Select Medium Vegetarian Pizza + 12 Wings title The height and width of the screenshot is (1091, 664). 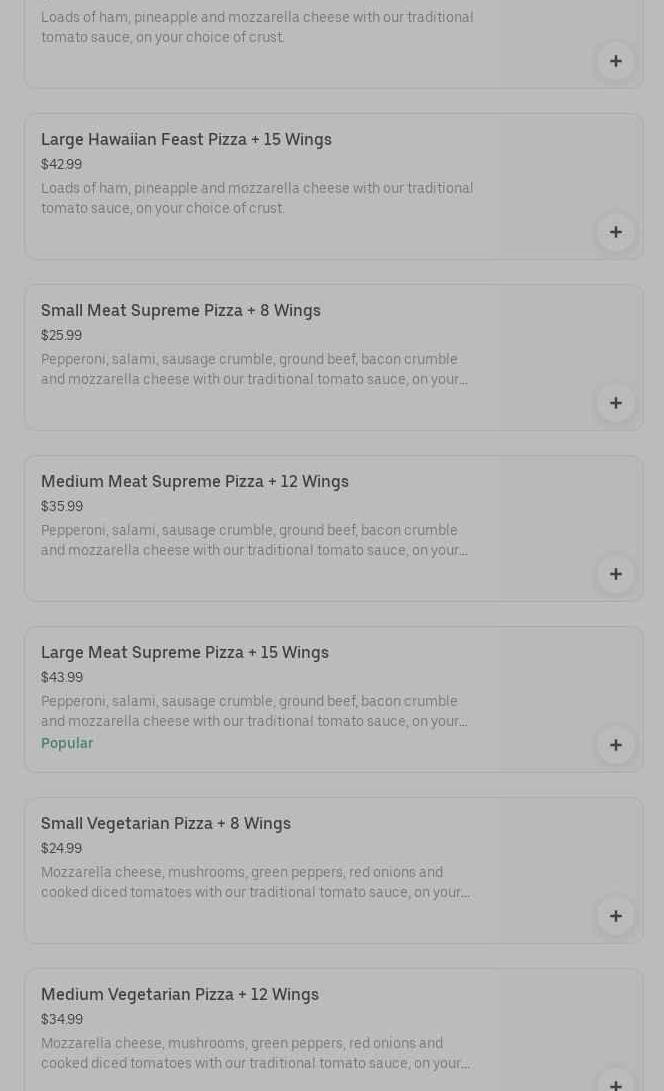(x=180, y=994)
